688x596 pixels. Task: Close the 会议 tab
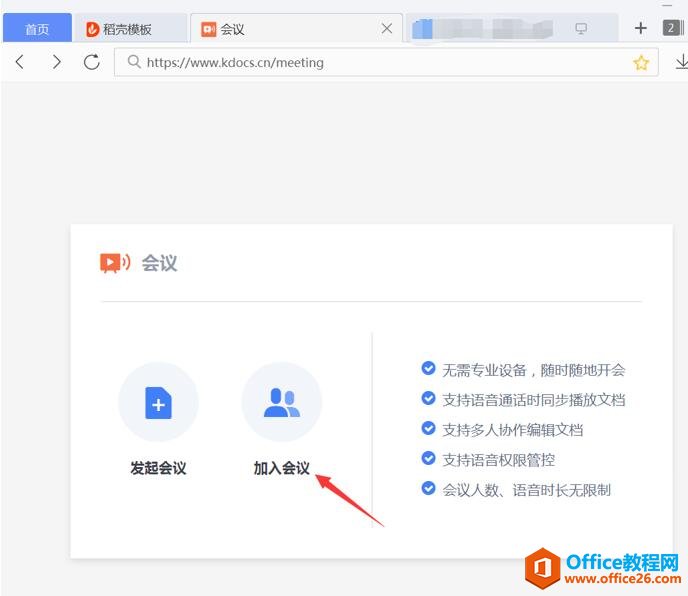coord(387,29)
